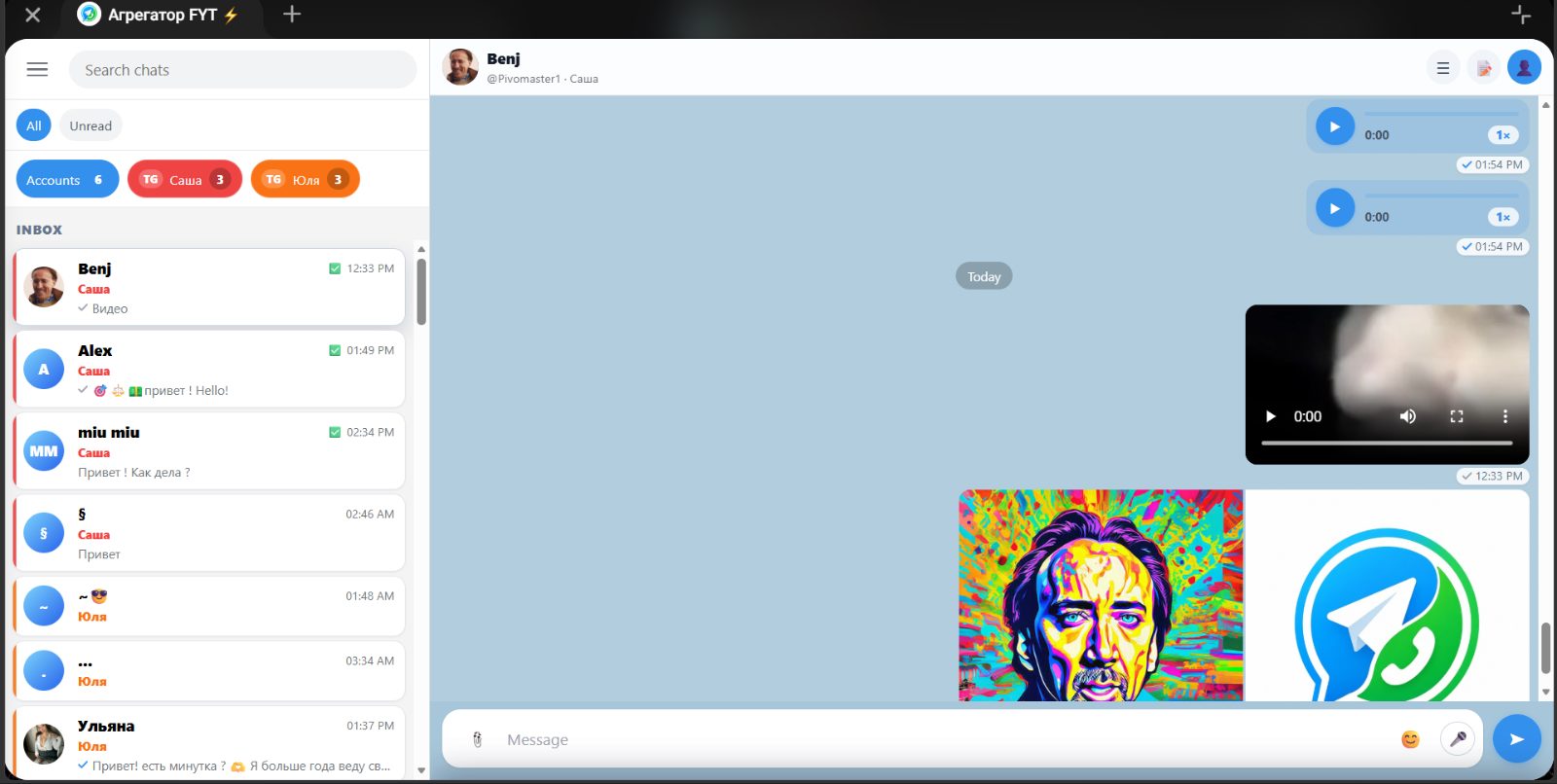Open the list menu icon in chat header
The image size is (1557, 784).
pos(1443,68)
